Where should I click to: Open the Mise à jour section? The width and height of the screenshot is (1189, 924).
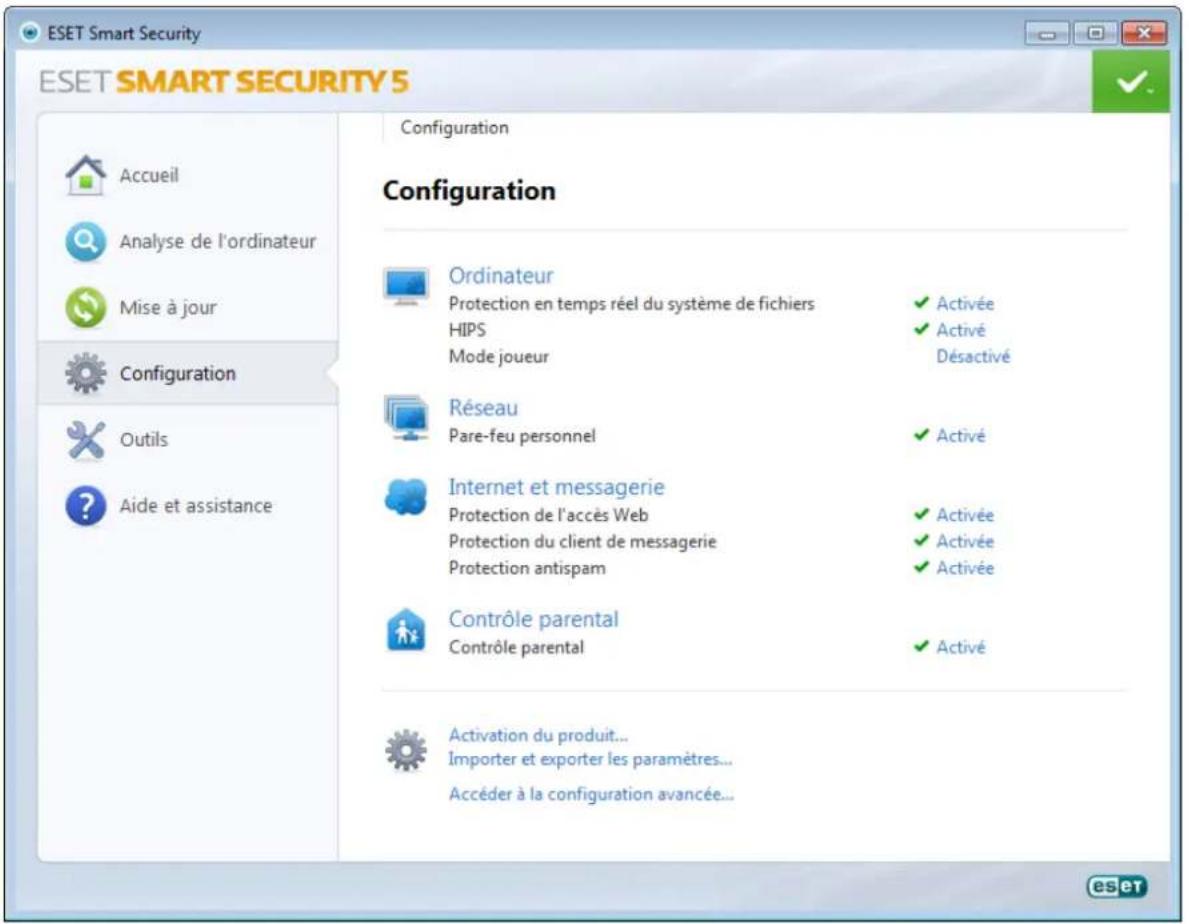(168, 308)
